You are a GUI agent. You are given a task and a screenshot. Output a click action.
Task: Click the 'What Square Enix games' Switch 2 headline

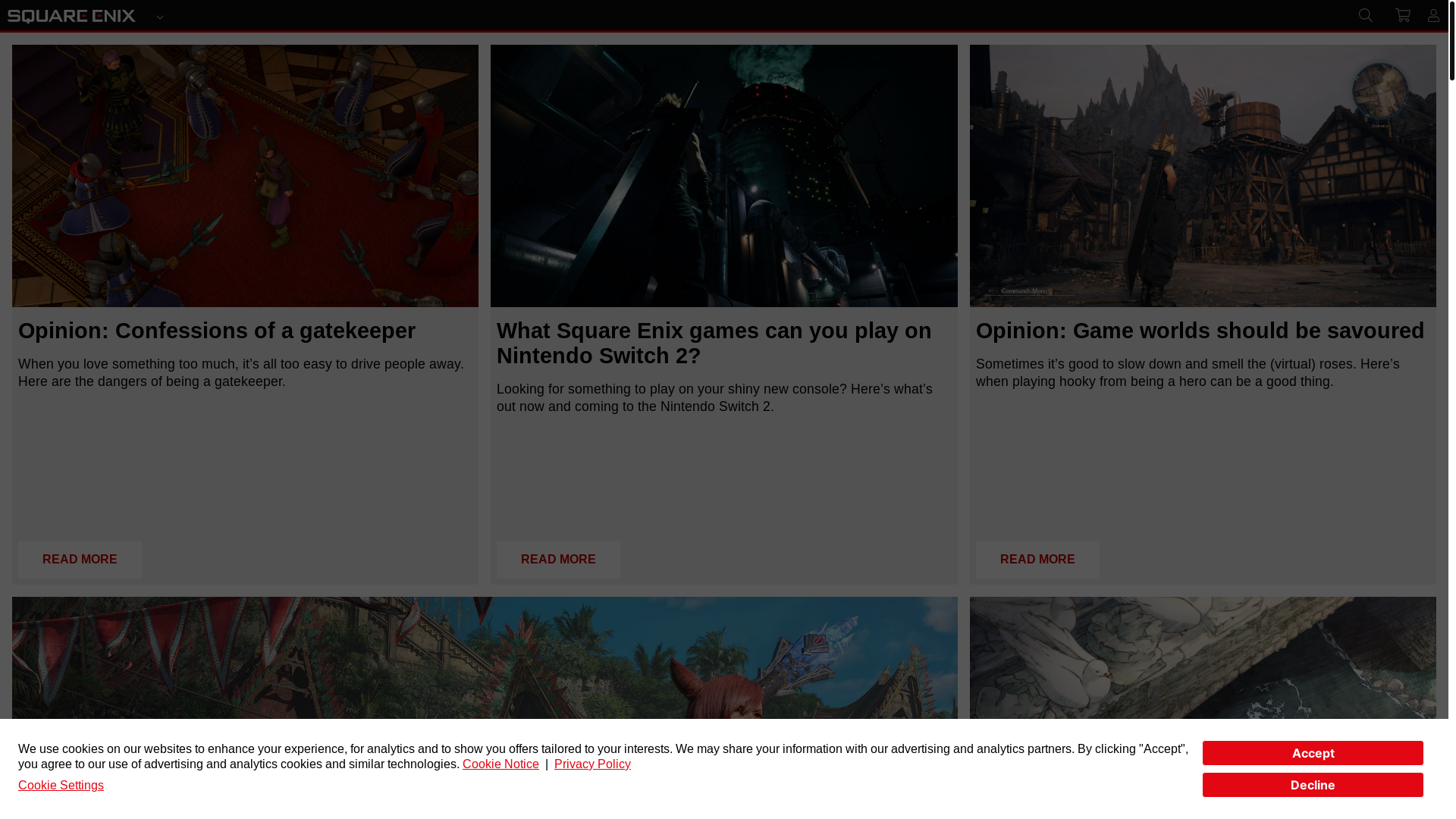tap(714, 344)
